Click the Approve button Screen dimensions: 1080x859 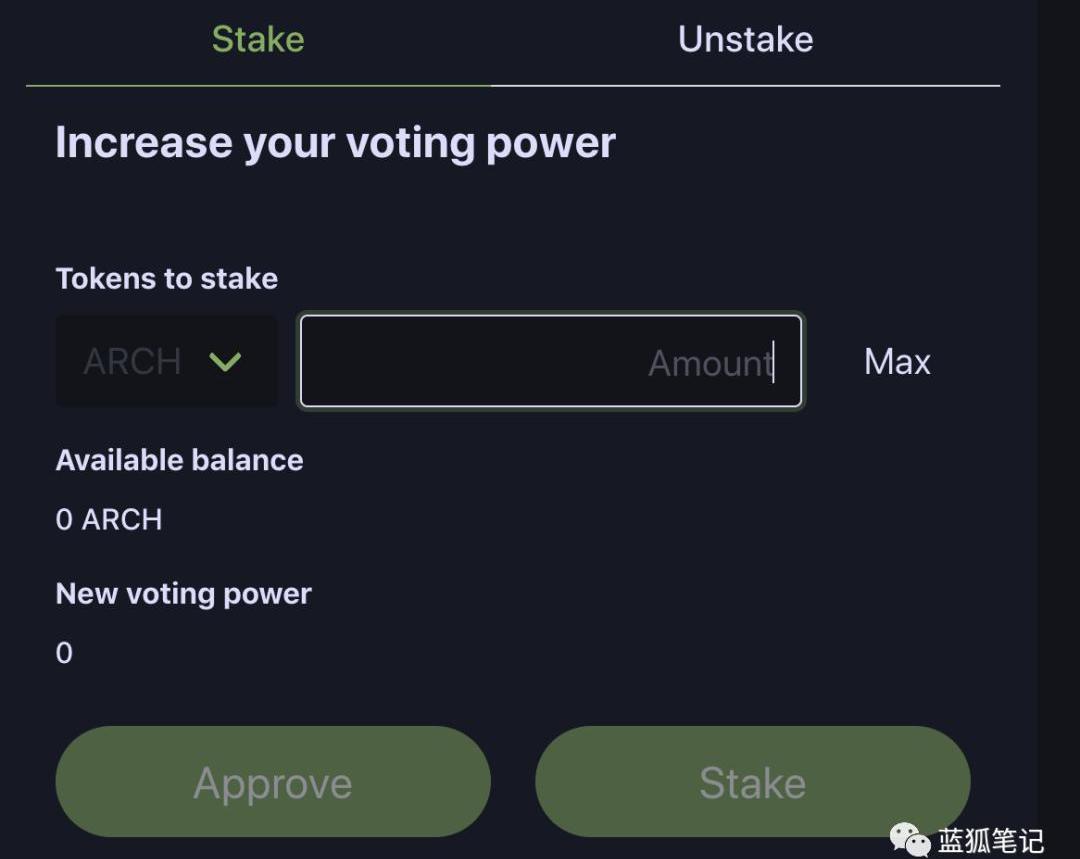(x=273, y=782)
